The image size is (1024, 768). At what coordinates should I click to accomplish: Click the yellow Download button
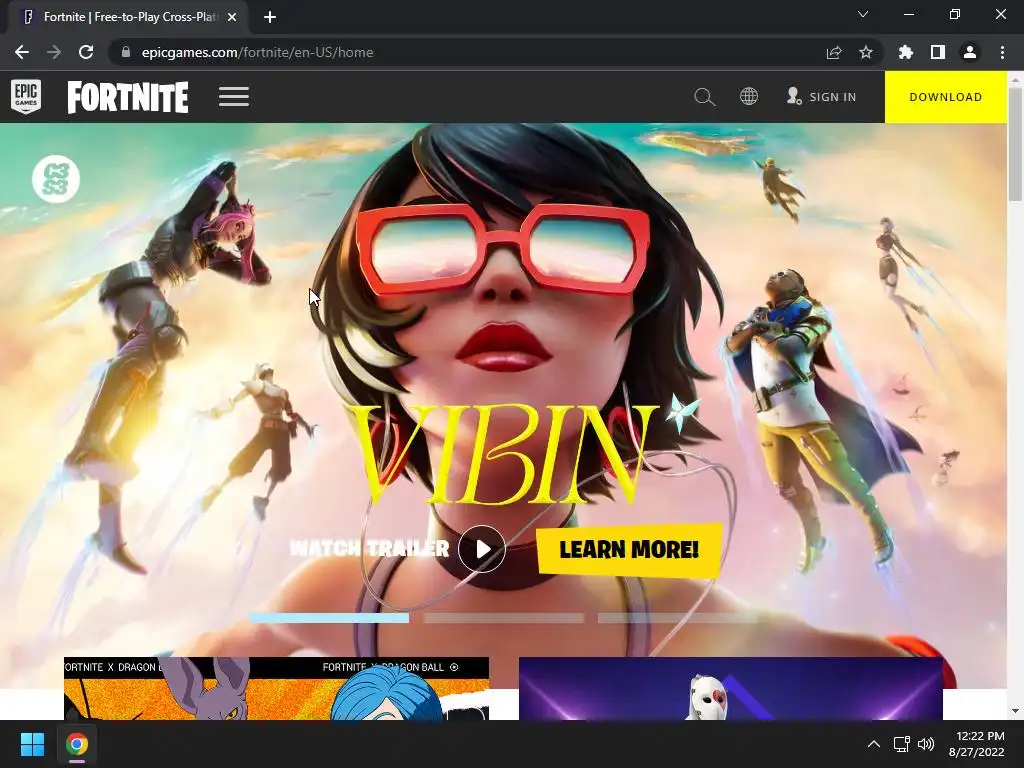[946, 97]
